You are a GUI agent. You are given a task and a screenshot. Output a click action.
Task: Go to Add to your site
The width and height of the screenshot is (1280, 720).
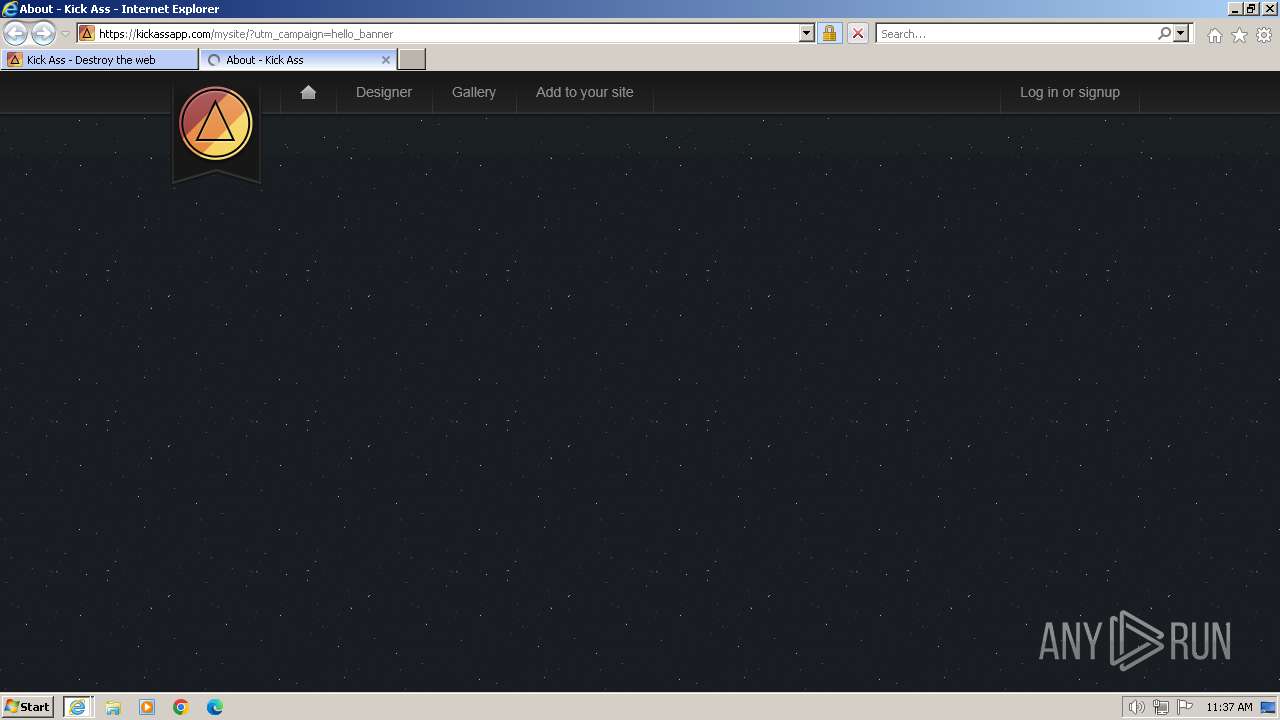[x=585, y=92]
